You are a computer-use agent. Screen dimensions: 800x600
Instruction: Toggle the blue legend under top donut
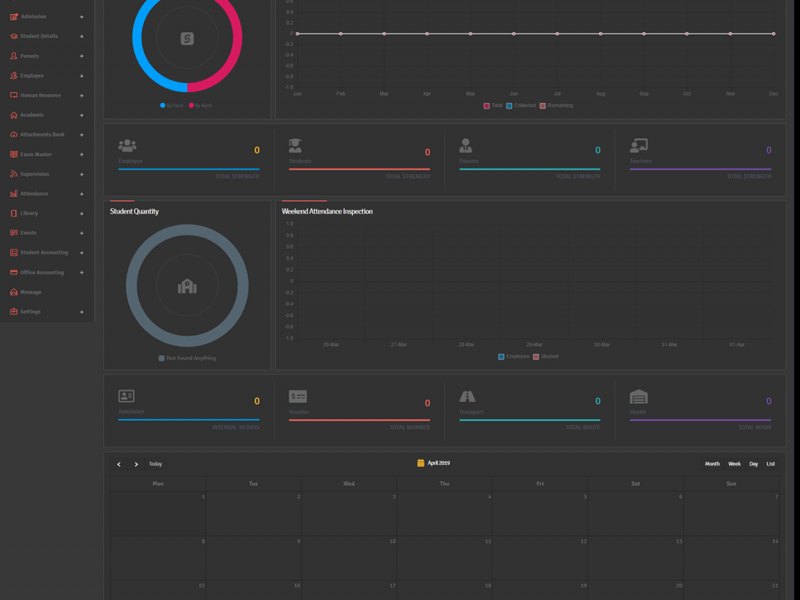point(172,106)
